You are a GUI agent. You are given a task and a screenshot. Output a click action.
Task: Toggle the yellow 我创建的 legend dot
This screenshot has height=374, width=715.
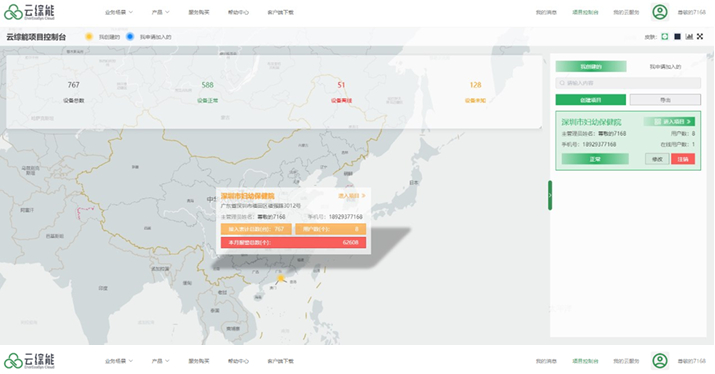coord(89,36)
